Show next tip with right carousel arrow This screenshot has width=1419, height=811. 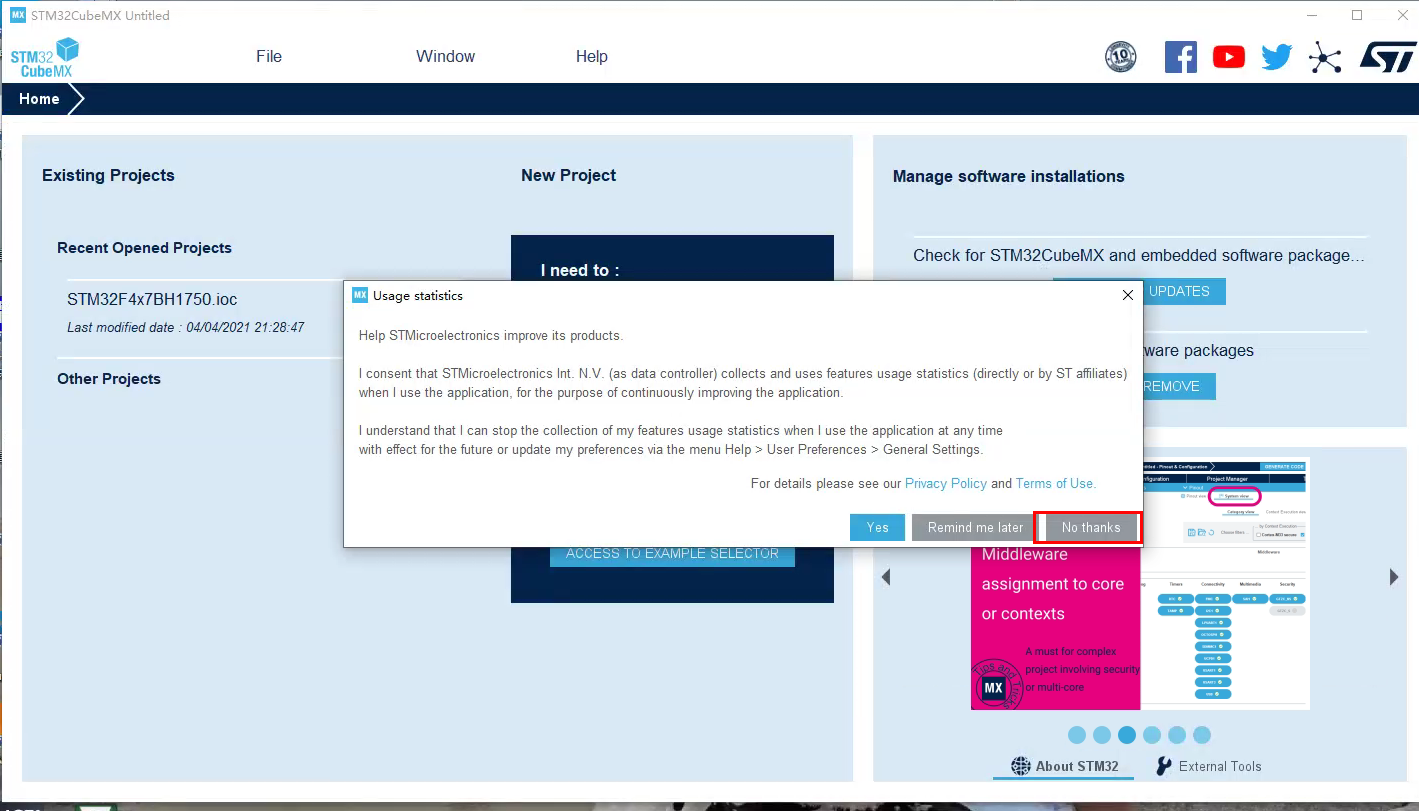click(x=1394, y=577)
